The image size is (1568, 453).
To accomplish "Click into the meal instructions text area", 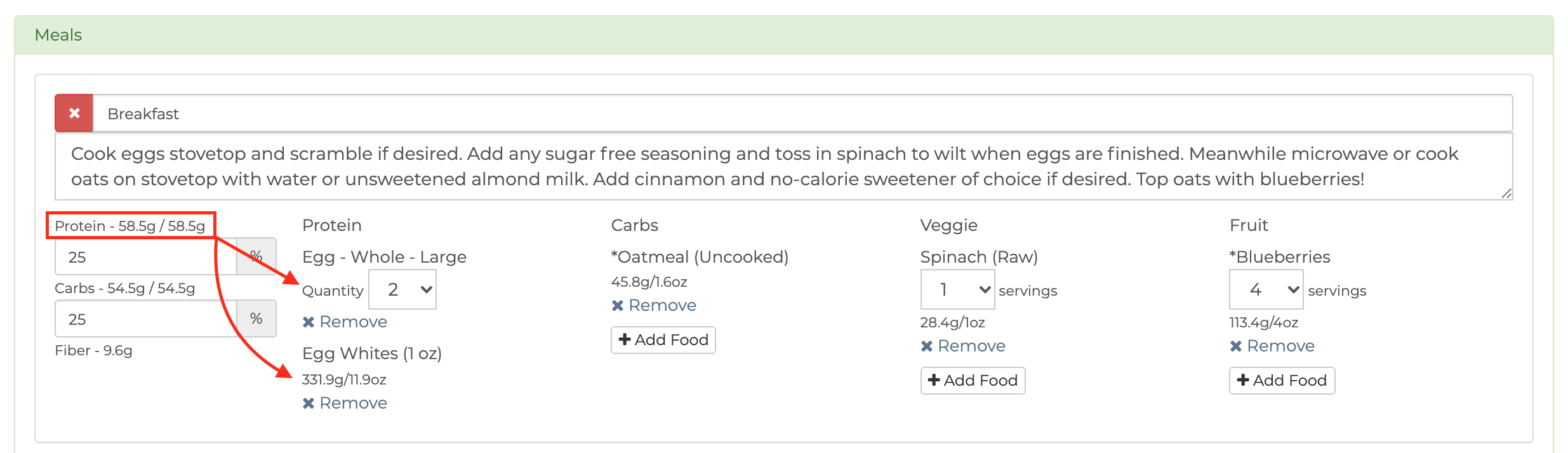I will [784, 167].
